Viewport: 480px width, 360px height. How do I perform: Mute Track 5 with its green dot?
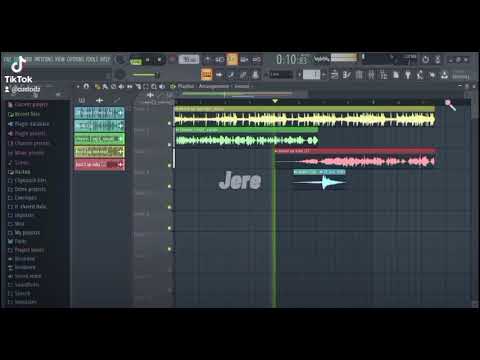tap(169, 207)
